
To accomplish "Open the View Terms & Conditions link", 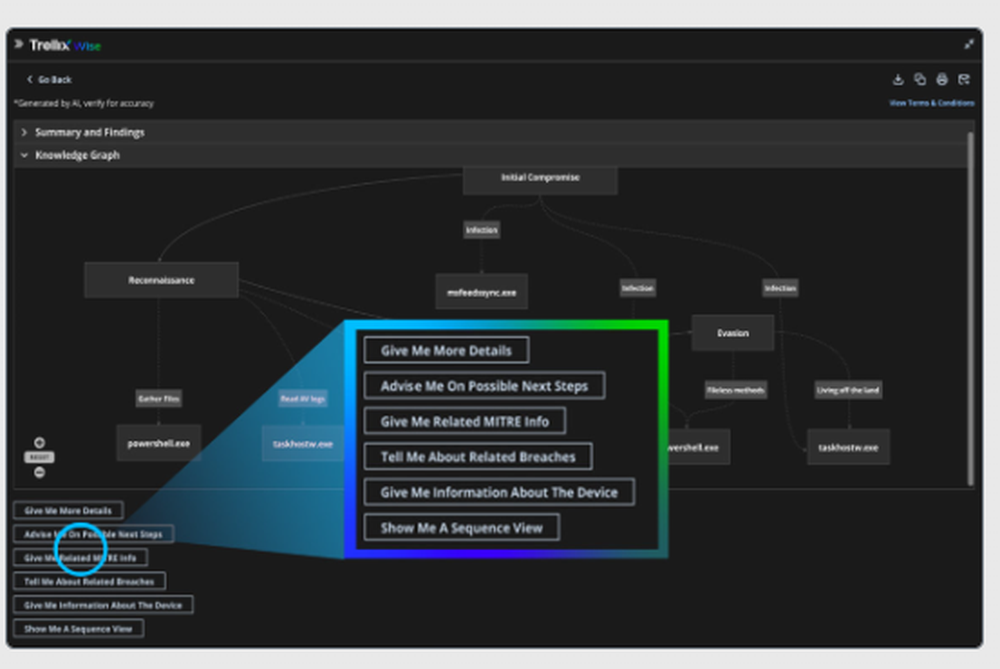I will tap(931, 103).
